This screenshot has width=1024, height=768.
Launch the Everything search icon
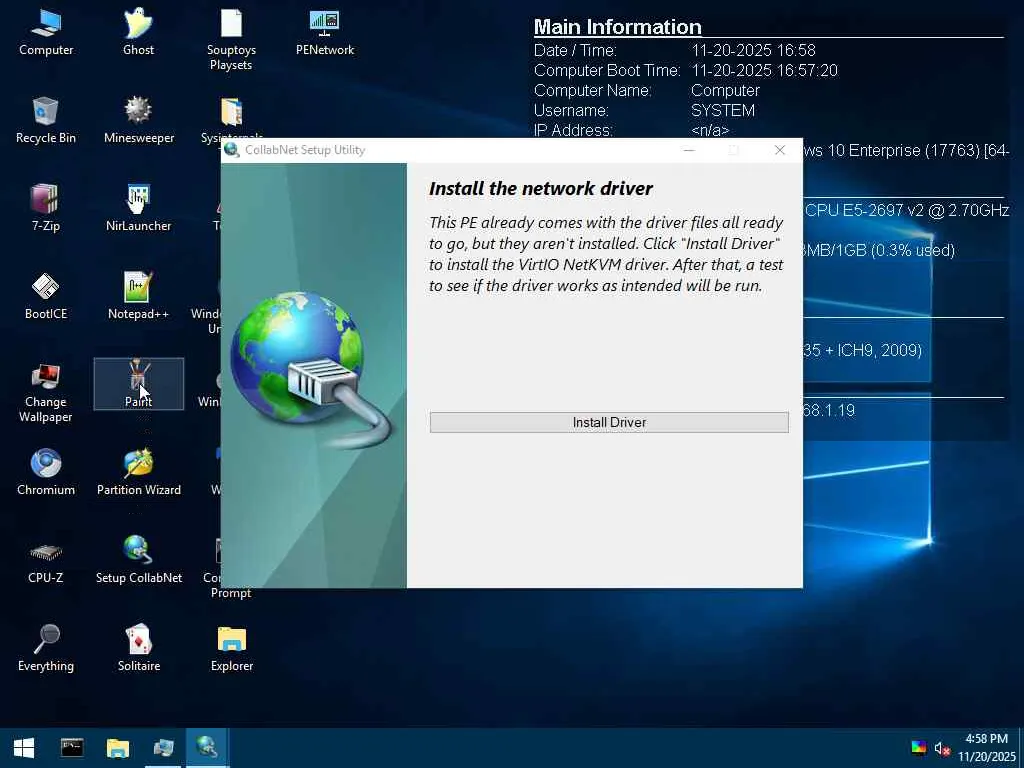tap(46, 648)
